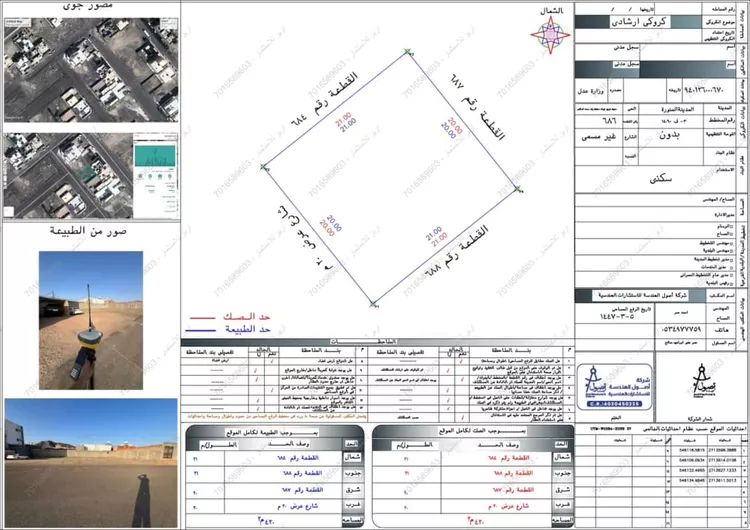Screen dimensions: 750x530
Task: Click the مصور جوي heading
Action: 88,6
